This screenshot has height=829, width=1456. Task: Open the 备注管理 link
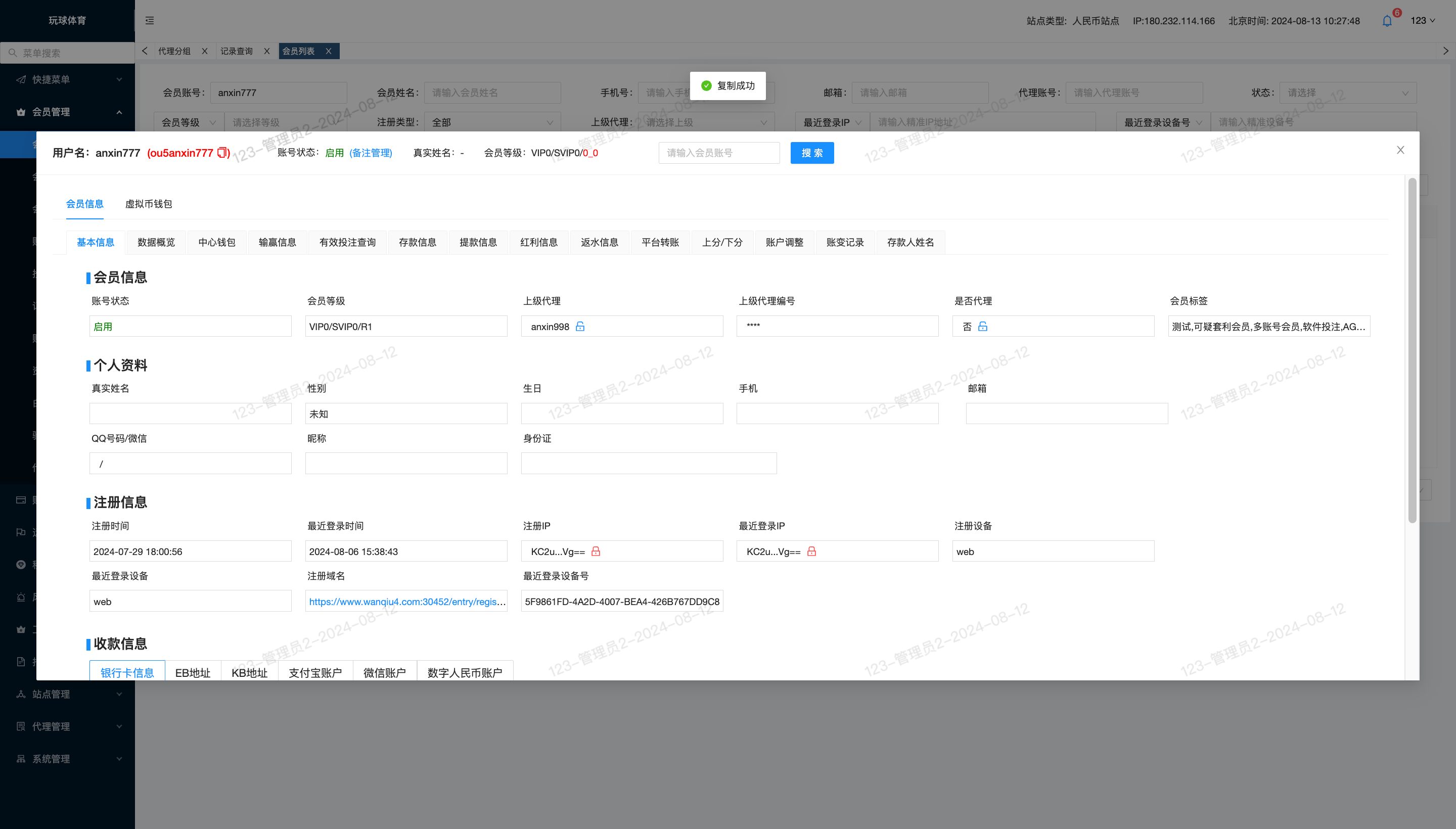click(x=371, y=153)
